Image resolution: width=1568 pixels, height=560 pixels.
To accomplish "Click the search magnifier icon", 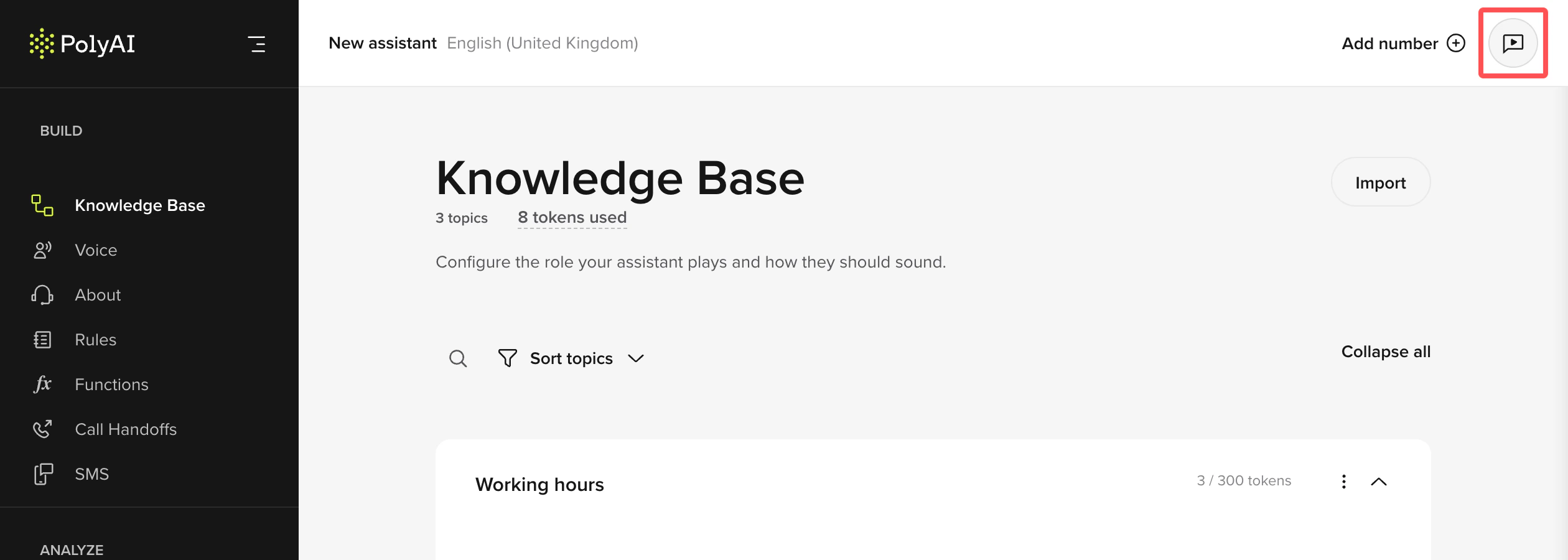I will tap(458, 358).
